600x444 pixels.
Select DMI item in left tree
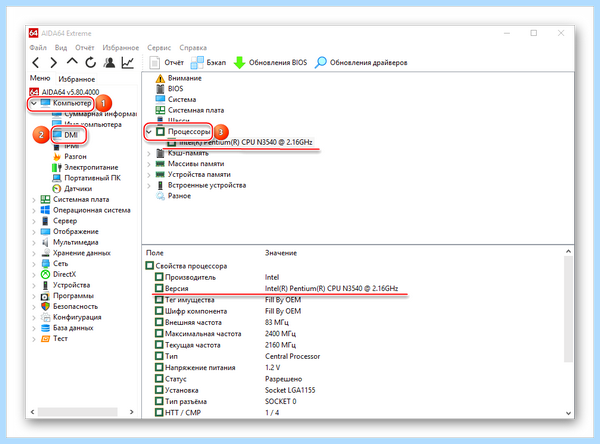71,135
